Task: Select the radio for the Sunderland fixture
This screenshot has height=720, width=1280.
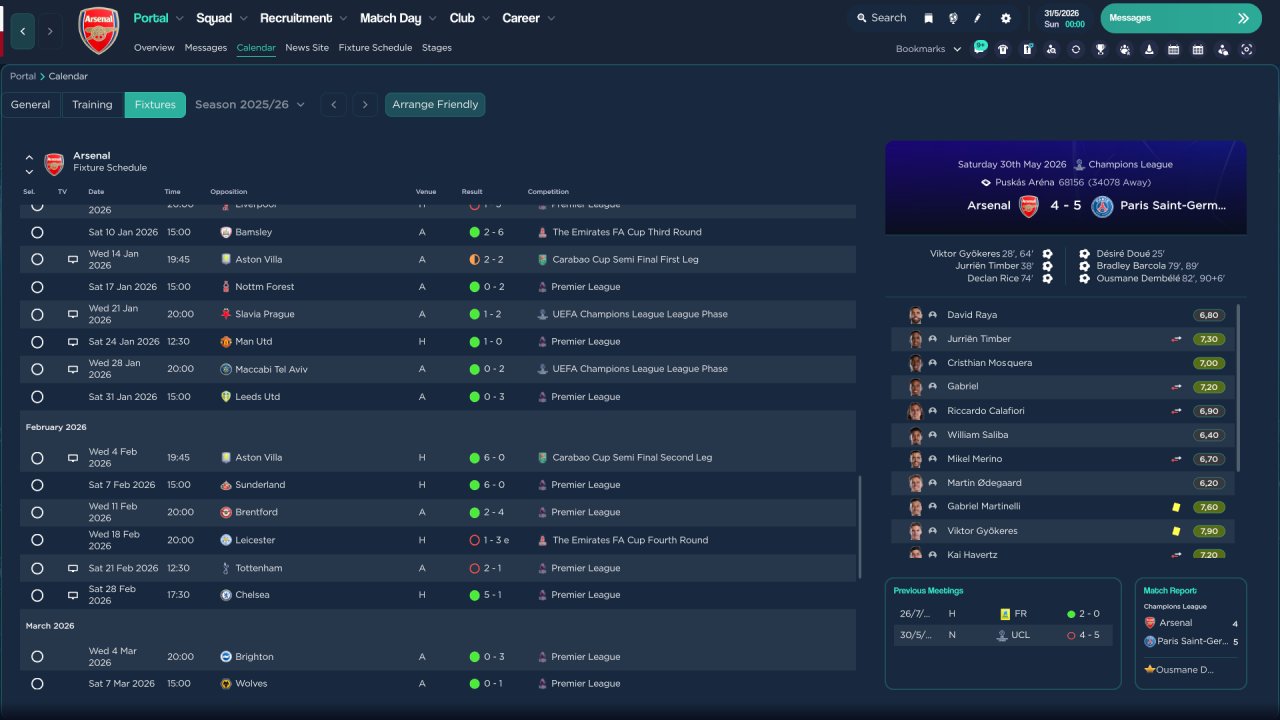Action: coord(37,485)
